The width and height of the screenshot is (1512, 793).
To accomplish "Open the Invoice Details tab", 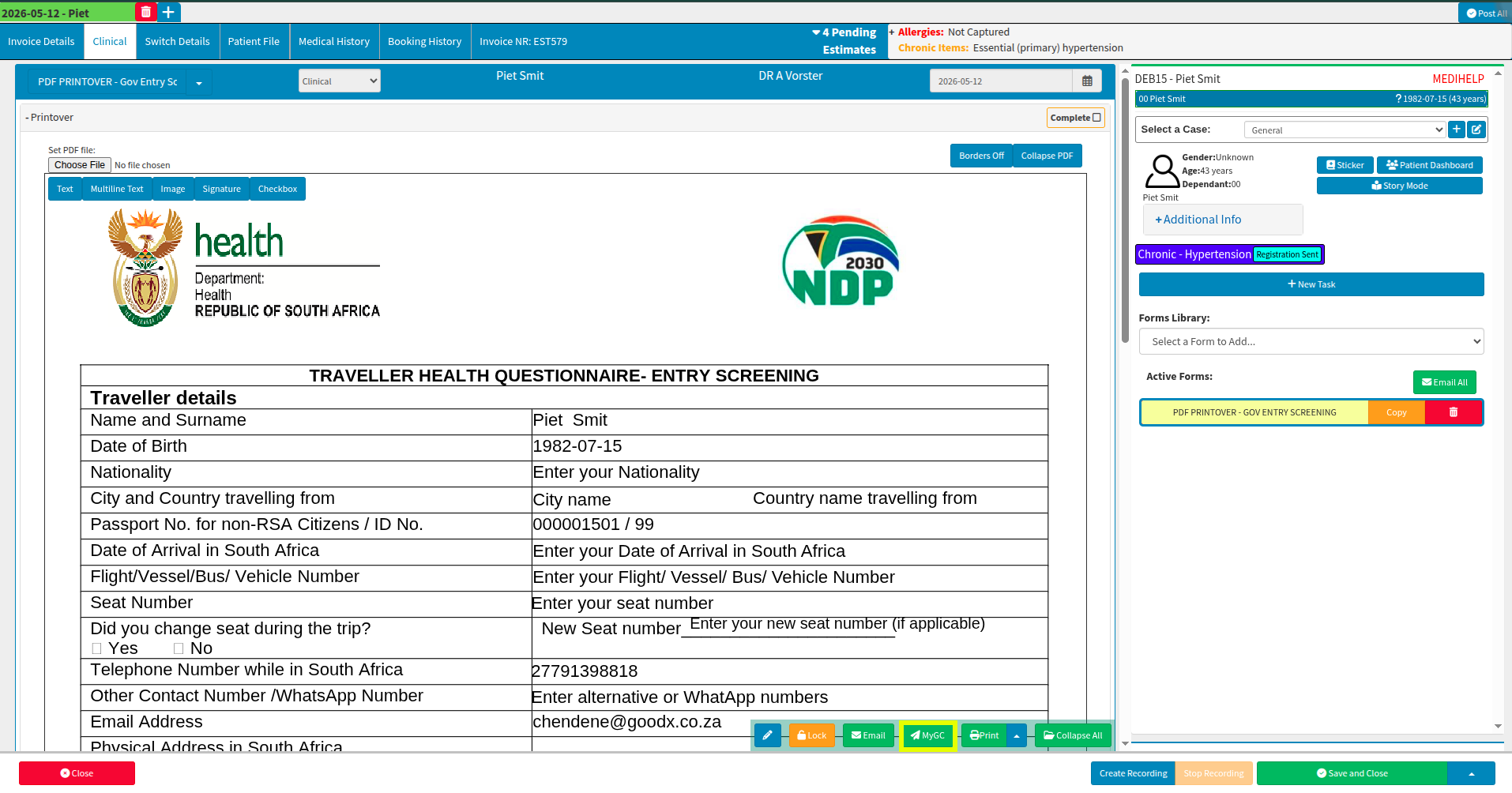I will [x=41, y=41].
